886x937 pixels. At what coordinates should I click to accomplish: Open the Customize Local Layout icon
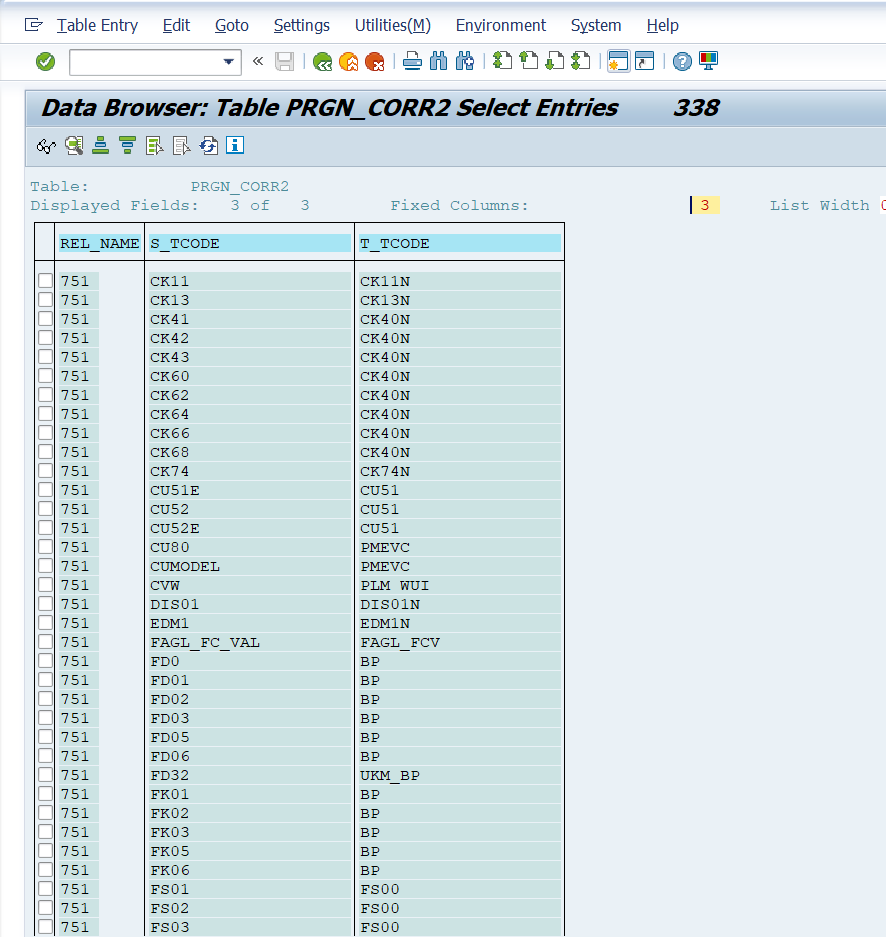pyautogui.click(x=709, y=61)
